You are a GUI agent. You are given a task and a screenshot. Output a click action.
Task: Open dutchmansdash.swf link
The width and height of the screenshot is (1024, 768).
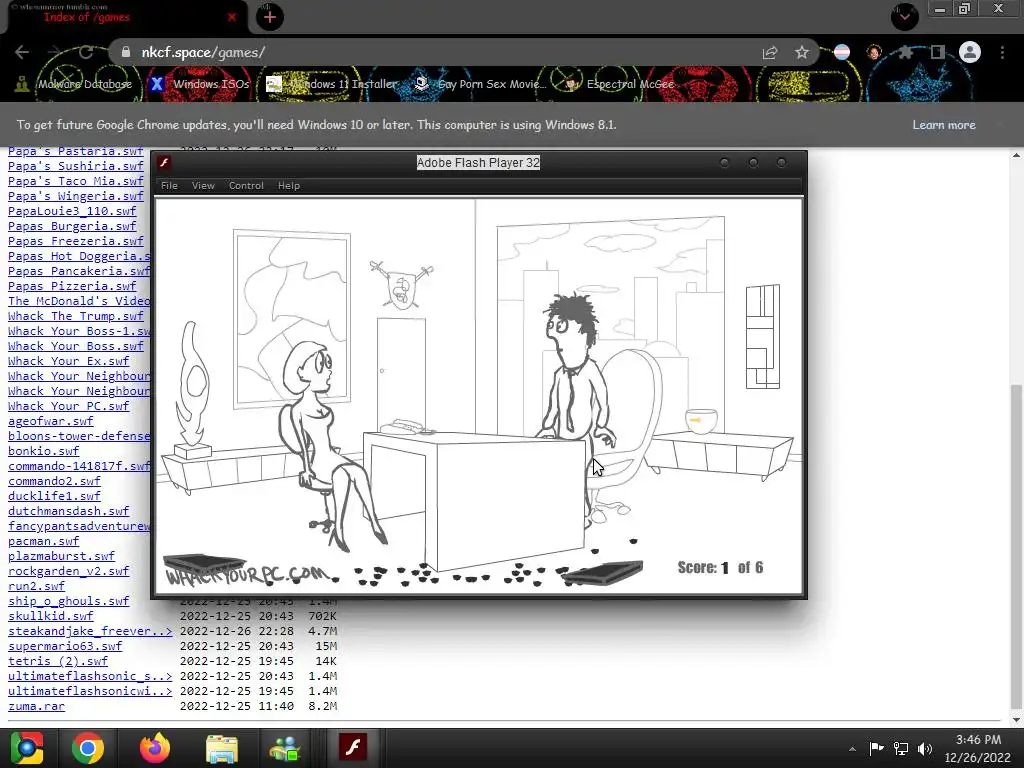click(69, 511)
